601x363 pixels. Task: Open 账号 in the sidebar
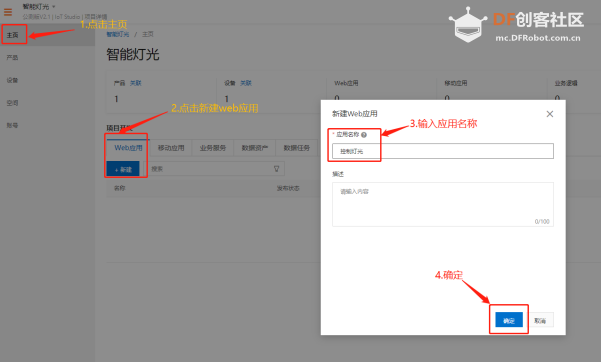[12, 125]
